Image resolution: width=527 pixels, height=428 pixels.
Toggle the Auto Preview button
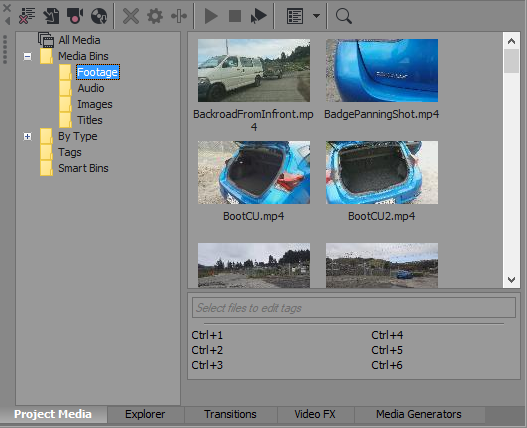258,16
